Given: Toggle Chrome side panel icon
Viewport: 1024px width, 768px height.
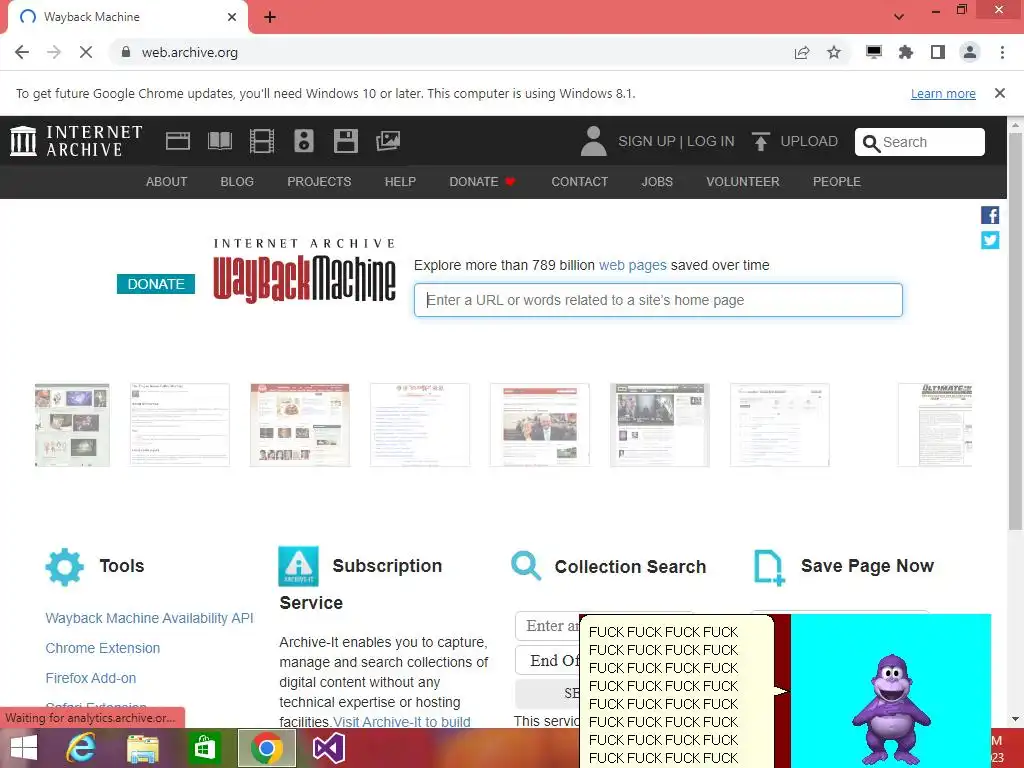Looking at the screenshot, I should [938, 52].
